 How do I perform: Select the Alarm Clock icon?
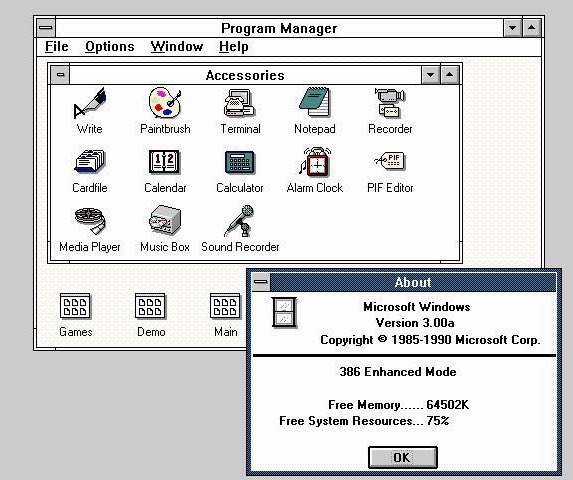(315, 161)
